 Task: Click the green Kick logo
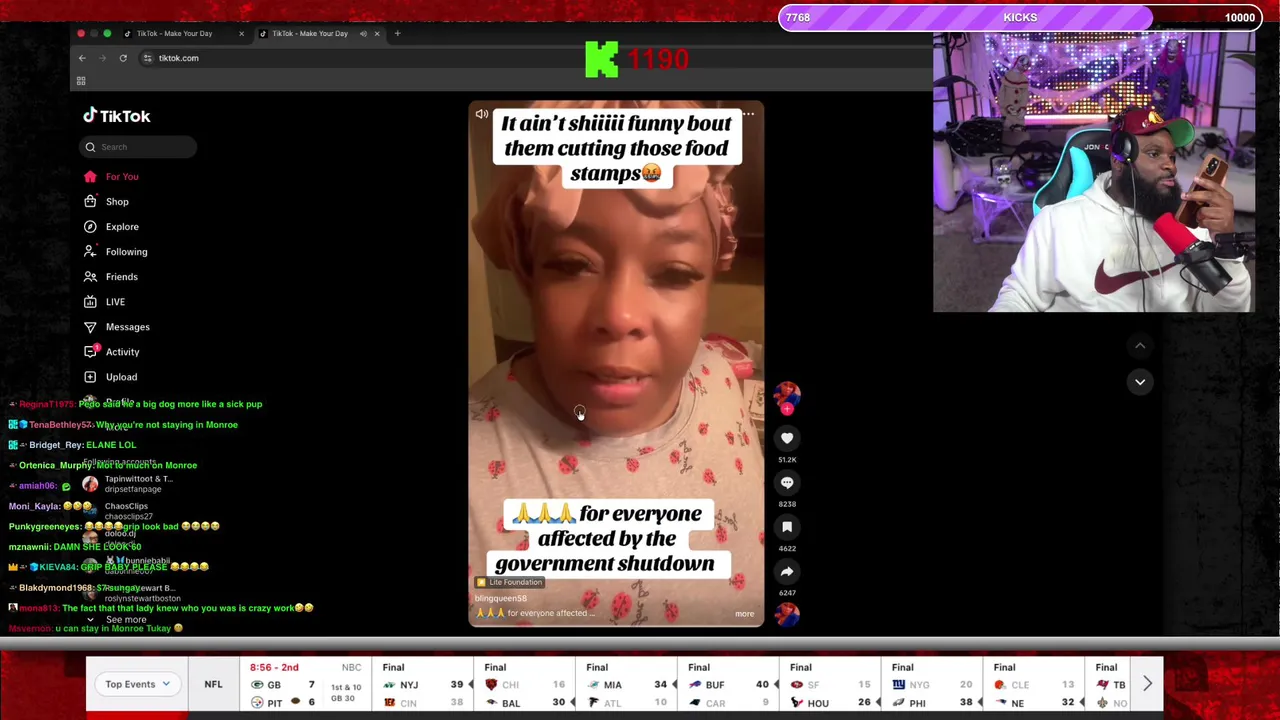point(602,59)
